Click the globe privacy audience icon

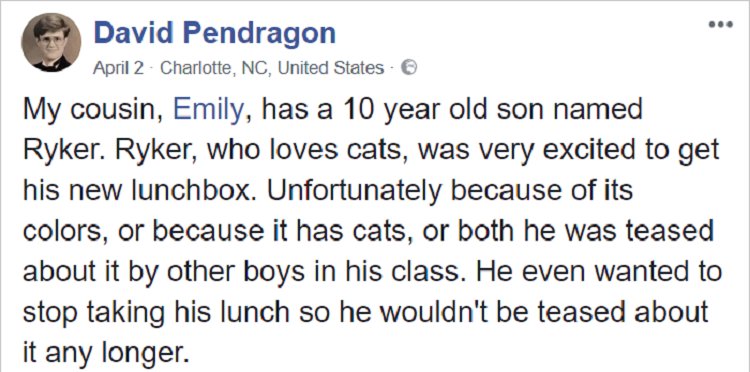coord(408,68)
